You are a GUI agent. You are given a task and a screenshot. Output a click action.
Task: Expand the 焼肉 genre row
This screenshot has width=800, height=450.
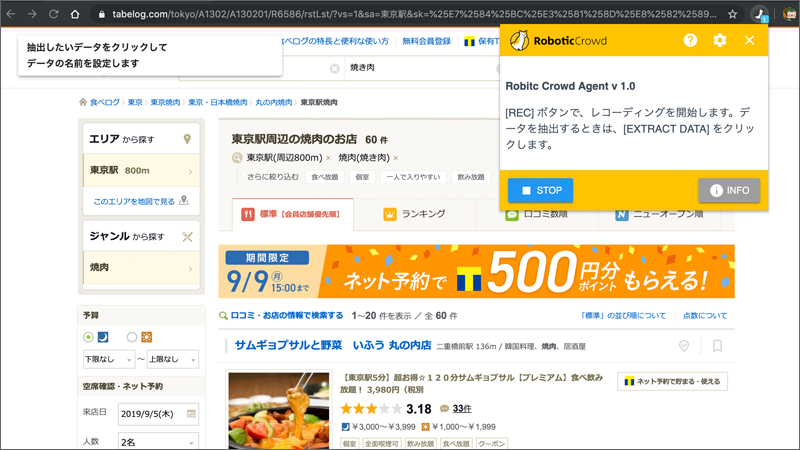click(141, 267)
